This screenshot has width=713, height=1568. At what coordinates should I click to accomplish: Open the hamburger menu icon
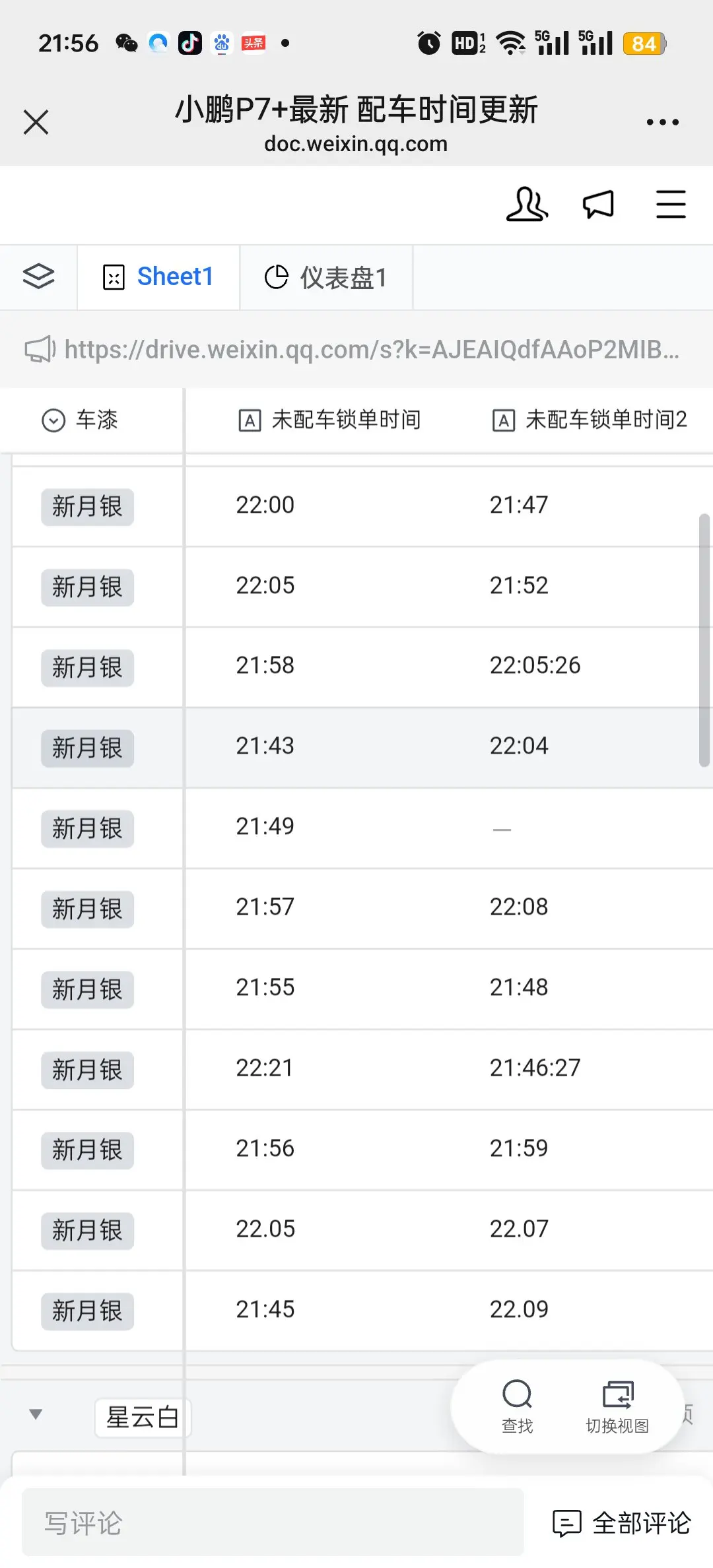pos(671,205)
